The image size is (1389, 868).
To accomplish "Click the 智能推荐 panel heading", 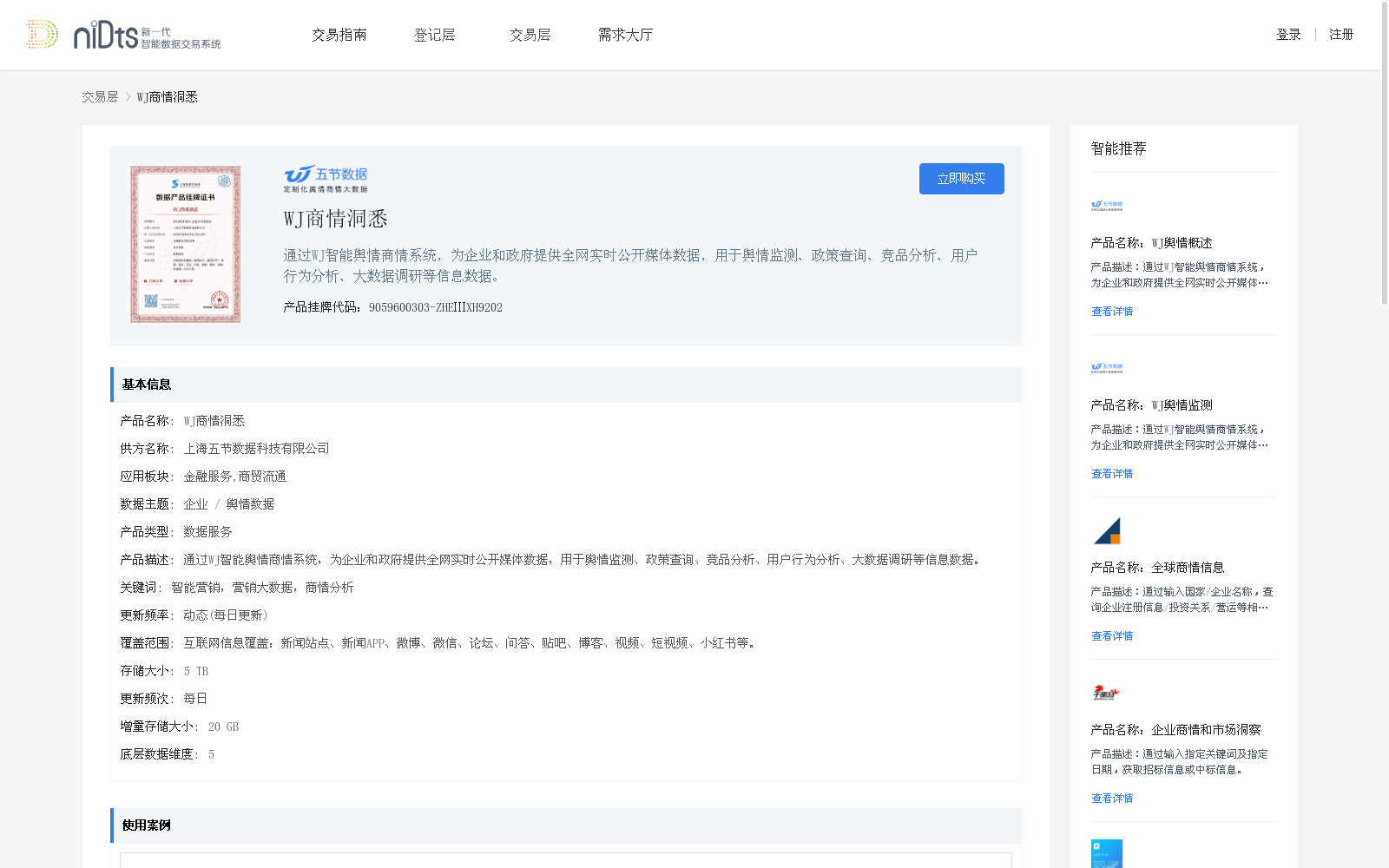I will click(1118, 148).
